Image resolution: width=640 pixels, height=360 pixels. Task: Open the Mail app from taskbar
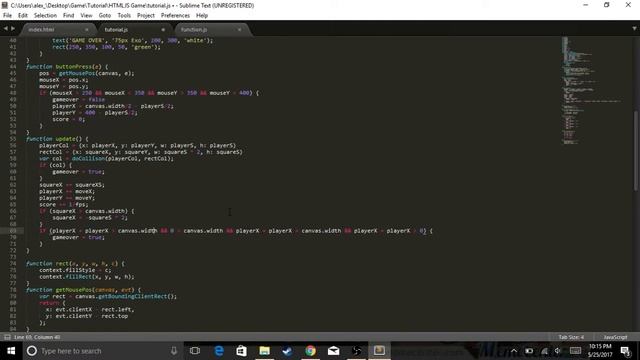click(333, 351)
